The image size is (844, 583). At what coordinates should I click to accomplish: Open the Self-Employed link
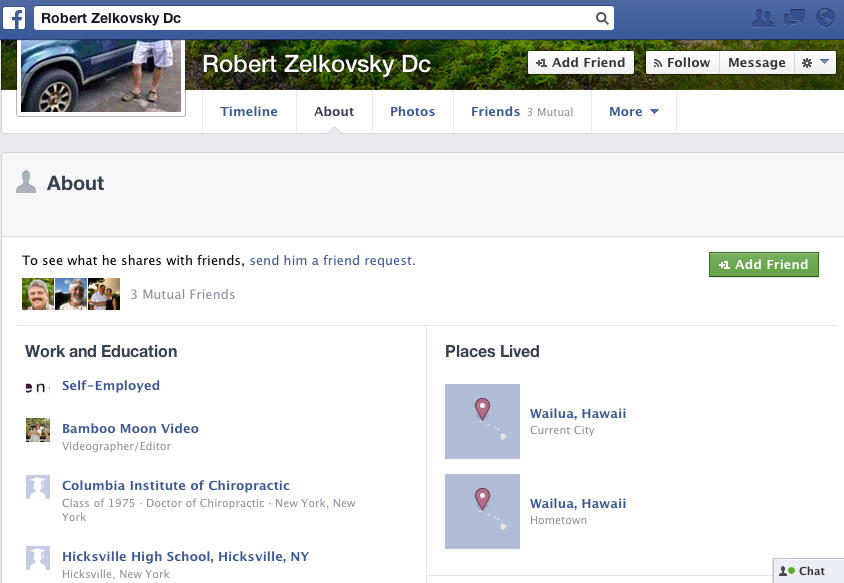[111, 386]
